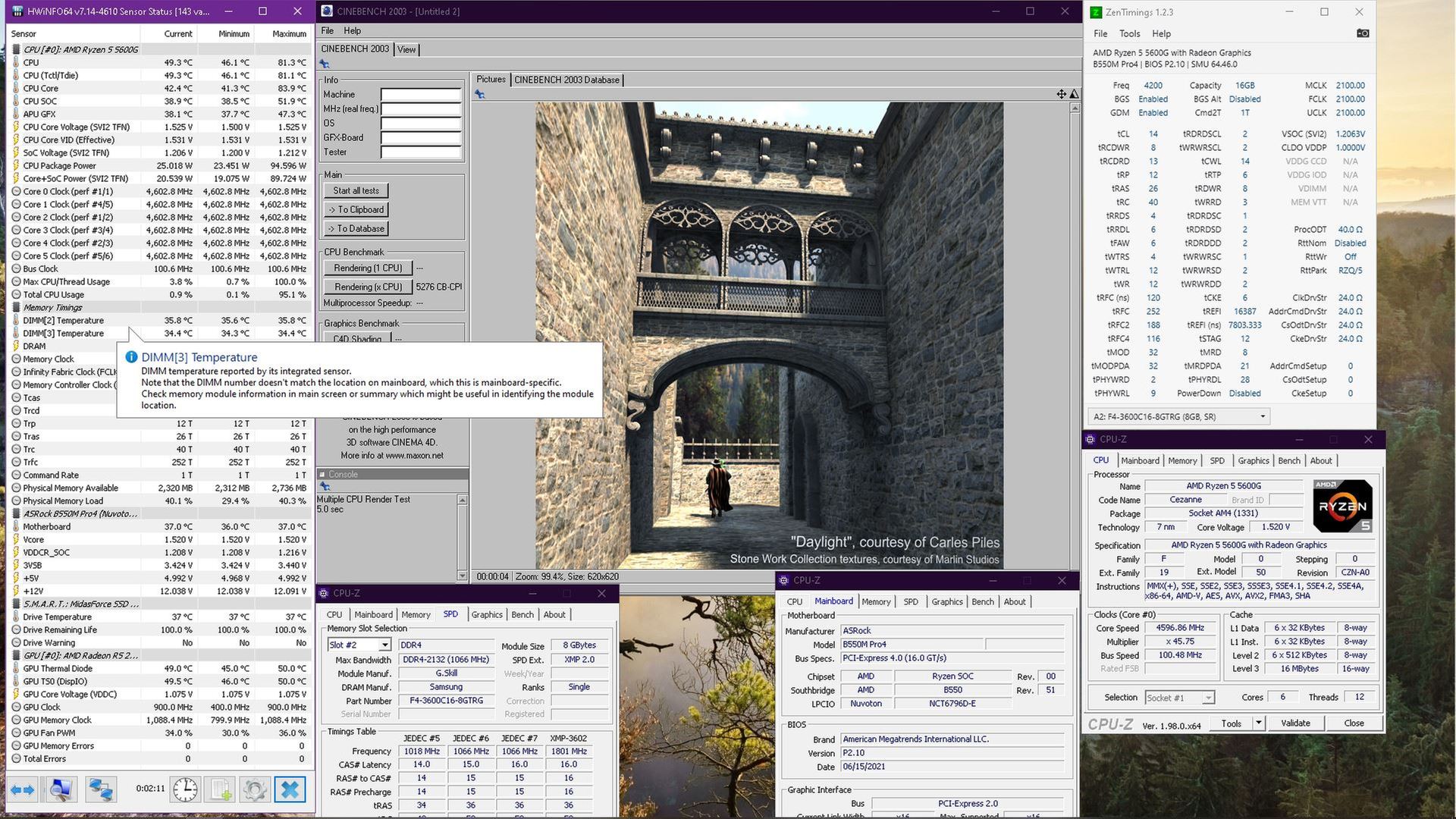Select Physical Memory Load sensor row
The image size is (1456, 819).
(x=159, y=500)
